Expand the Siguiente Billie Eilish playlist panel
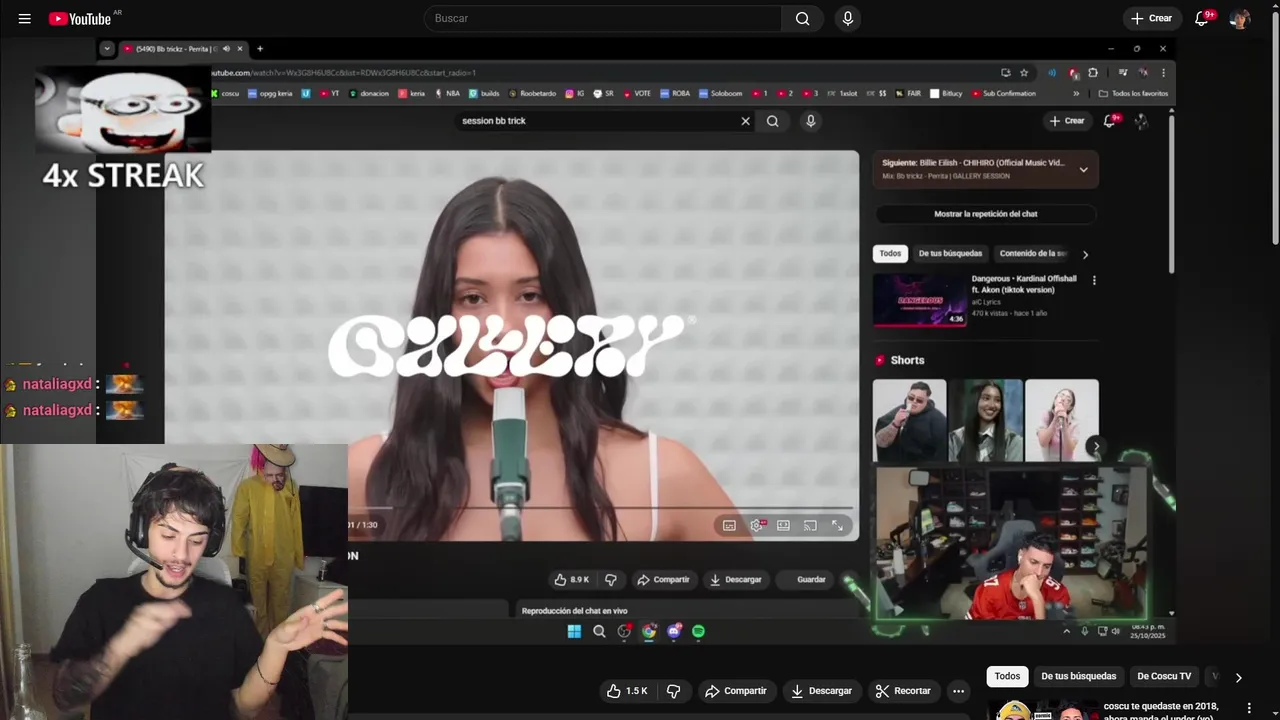1280x720 pixels. [x=1083, y=170]
